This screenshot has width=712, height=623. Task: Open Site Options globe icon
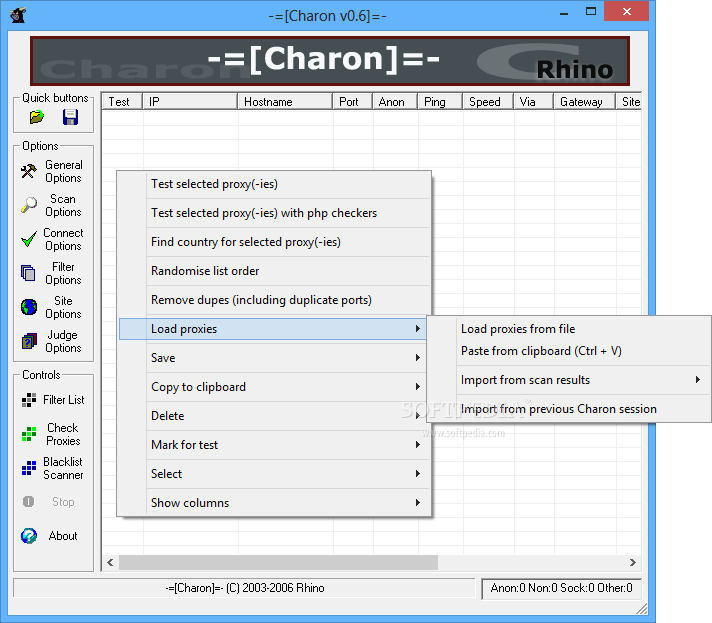pos(29,307)
